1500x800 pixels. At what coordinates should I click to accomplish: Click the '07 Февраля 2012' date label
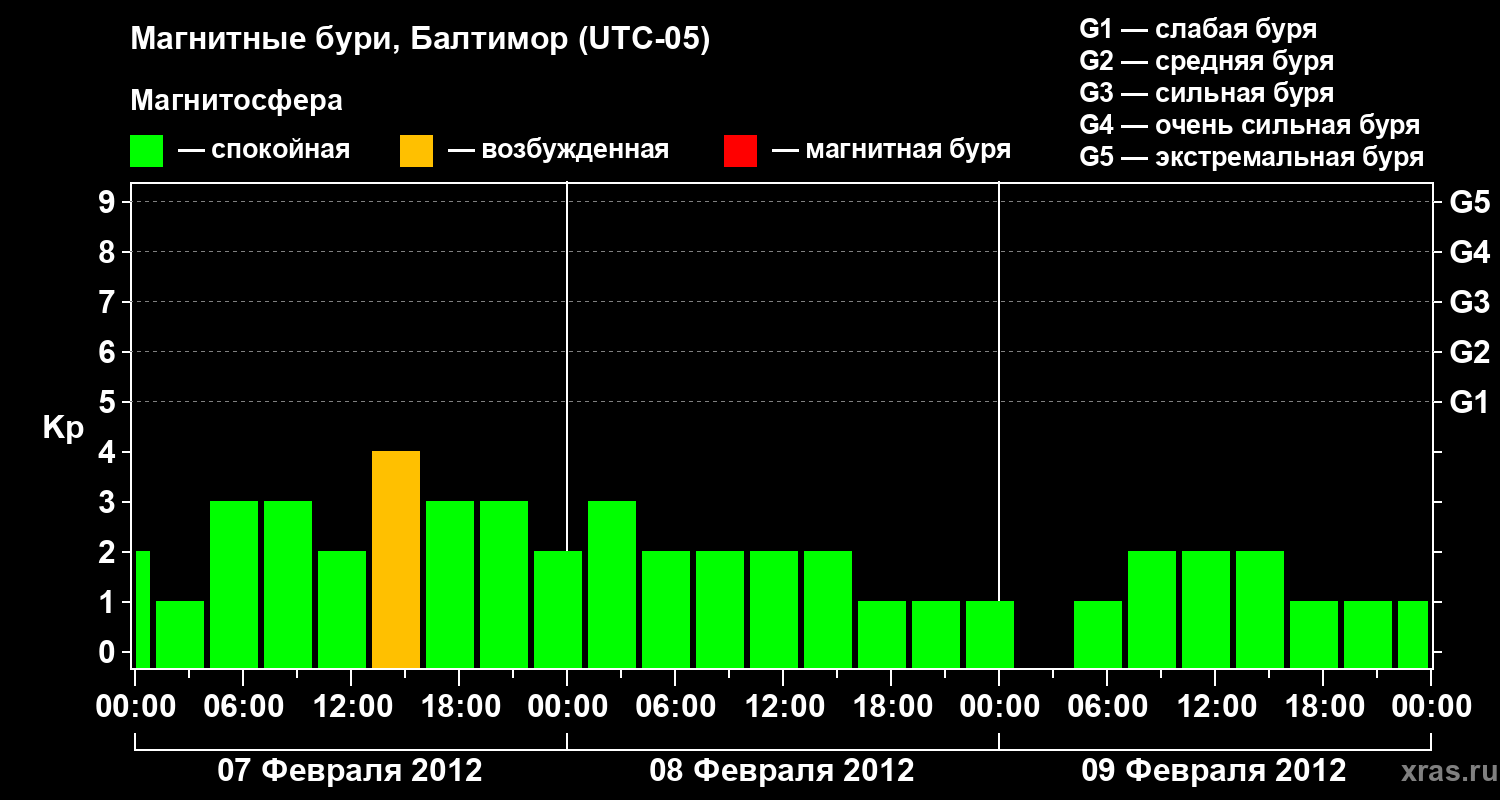350,771
